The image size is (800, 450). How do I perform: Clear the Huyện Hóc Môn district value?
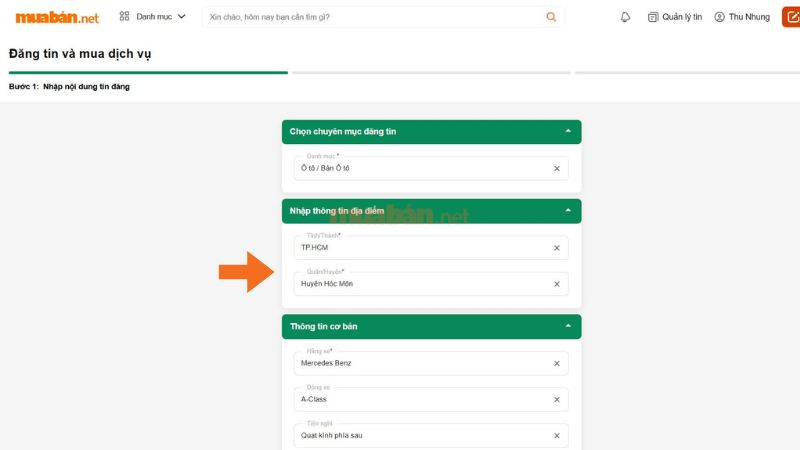557,284
